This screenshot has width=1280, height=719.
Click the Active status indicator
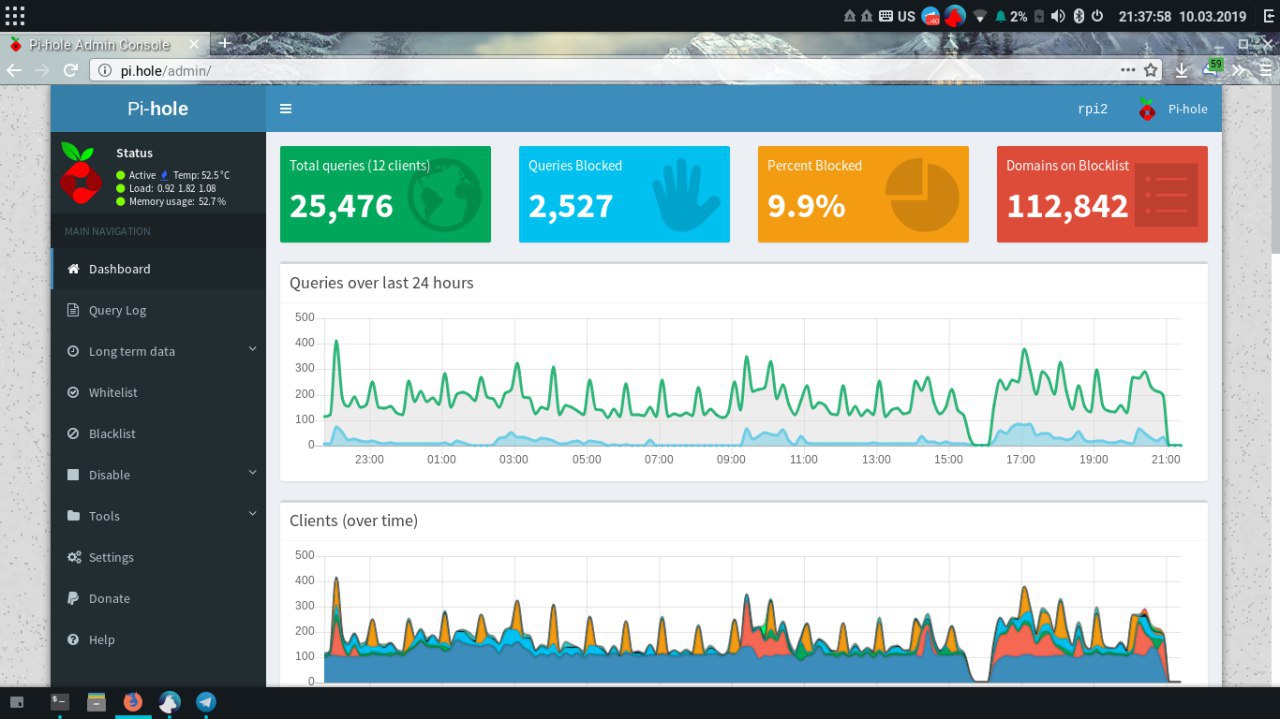(x=136, y=175)
